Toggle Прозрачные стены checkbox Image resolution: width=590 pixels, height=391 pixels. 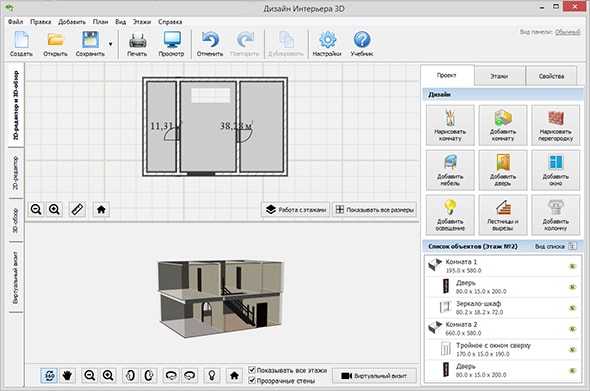[x=252, y=380]
